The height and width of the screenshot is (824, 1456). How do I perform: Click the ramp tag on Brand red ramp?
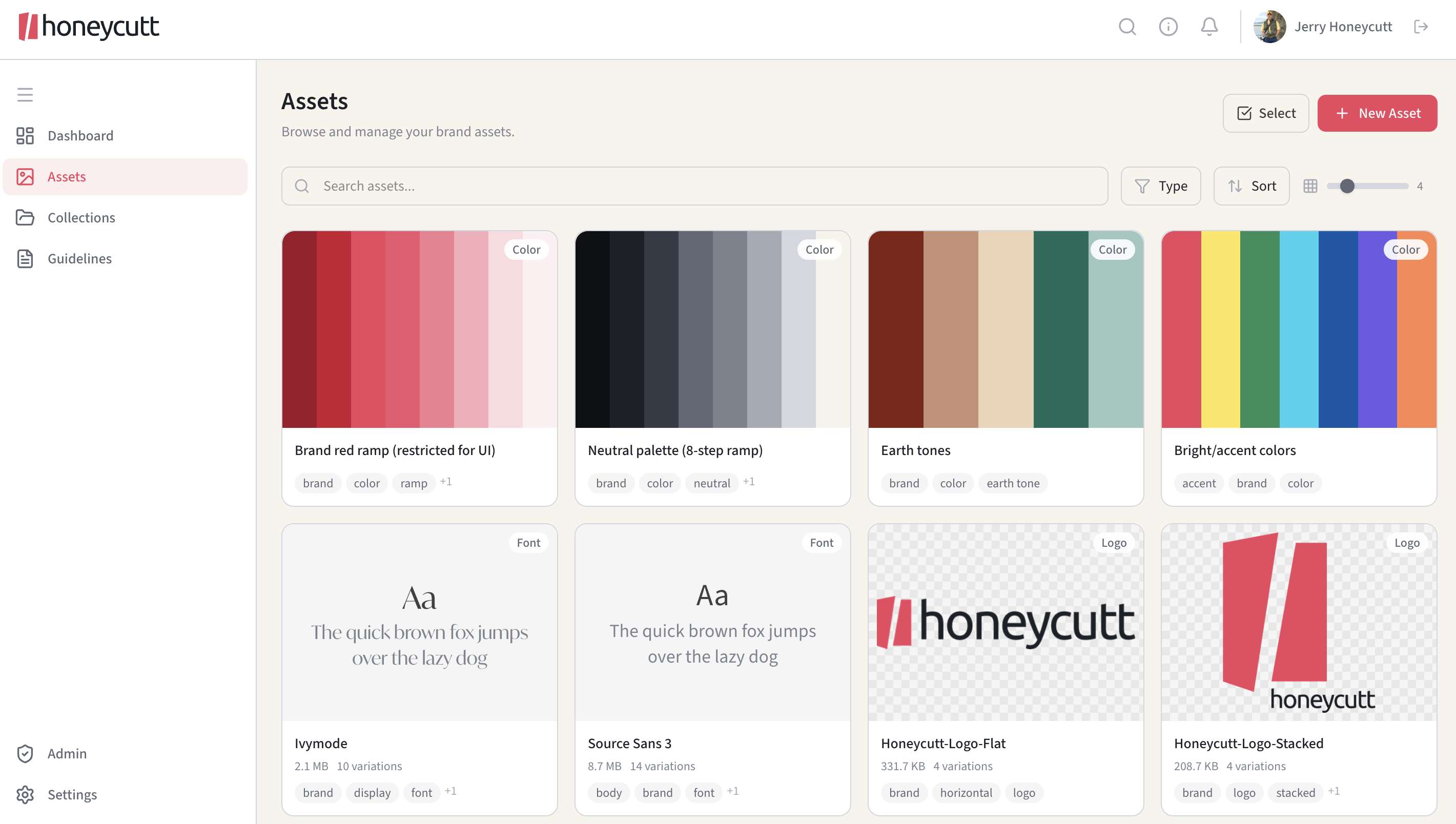coord(414,483)
